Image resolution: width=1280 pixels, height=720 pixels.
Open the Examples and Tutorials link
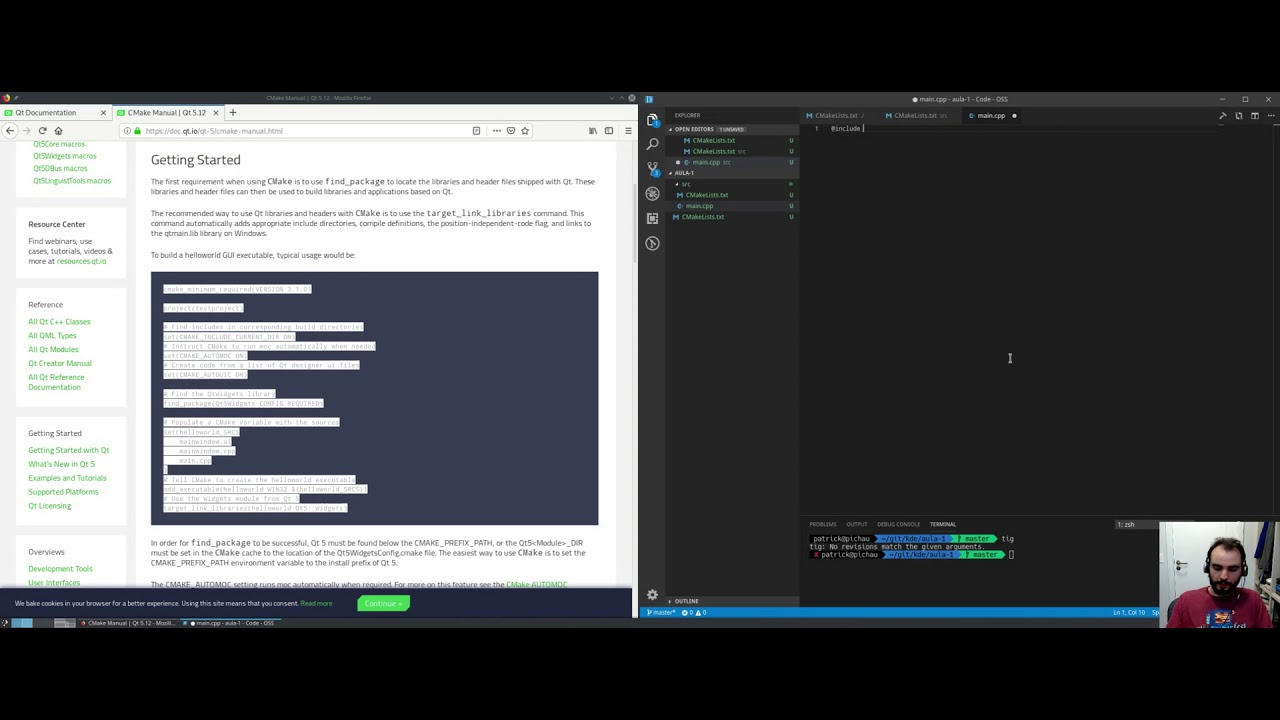click(x=67, y=478)
